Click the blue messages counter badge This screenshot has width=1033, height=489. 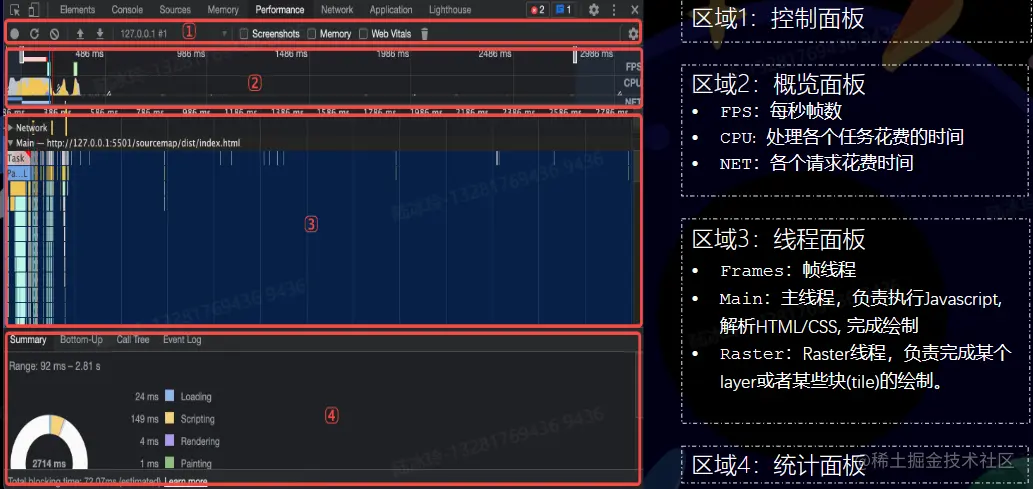click(x=563, y=10)
